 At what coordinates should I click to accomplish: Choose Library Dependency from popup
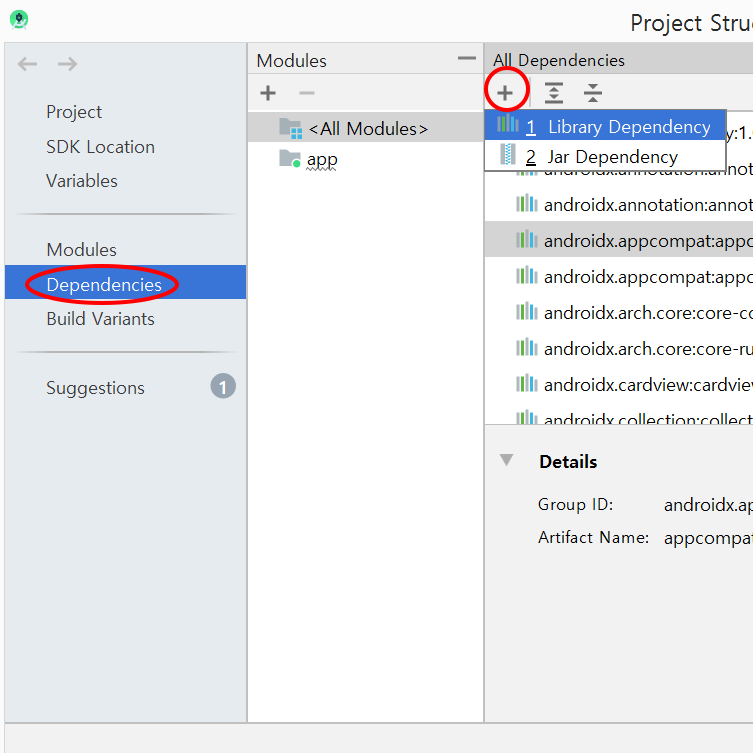(x=605, y=126)
